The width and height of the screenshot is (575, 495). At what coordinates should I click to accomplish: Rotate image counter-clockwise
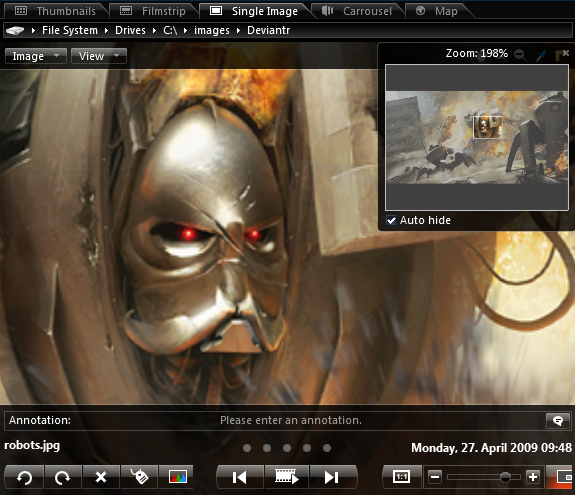click(25, 477)
